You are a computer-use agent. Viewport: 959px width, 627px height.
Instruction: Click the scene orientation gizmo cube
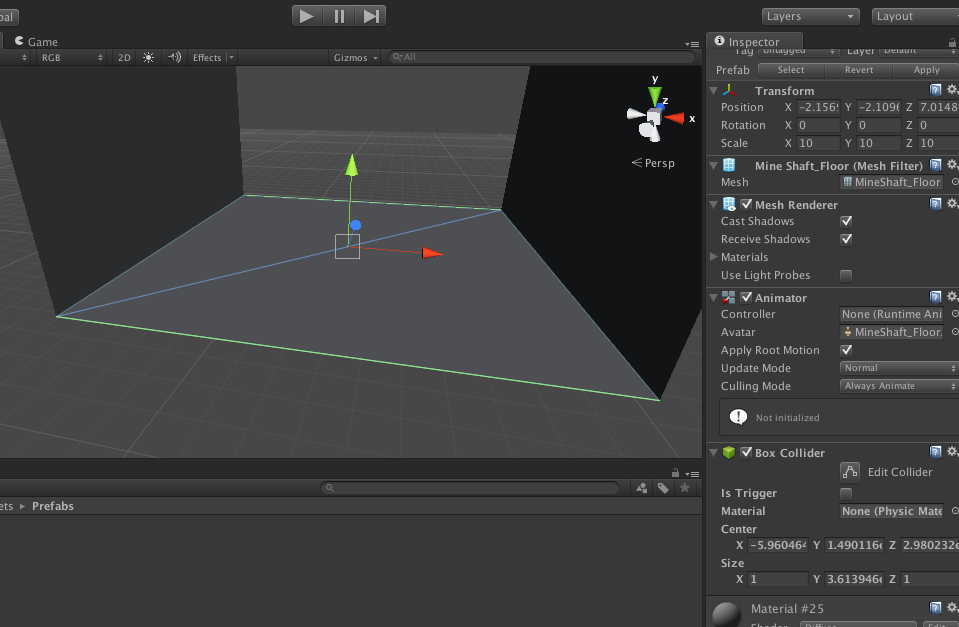(653, 117)
